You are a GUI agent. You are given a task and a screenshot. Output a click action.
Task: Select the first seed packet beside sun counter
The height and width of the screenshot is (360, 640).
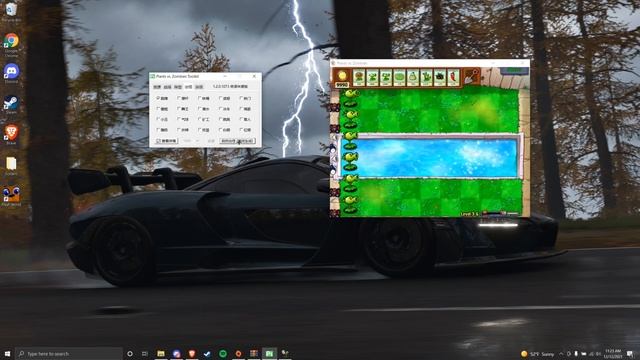(x=359, y=77)
